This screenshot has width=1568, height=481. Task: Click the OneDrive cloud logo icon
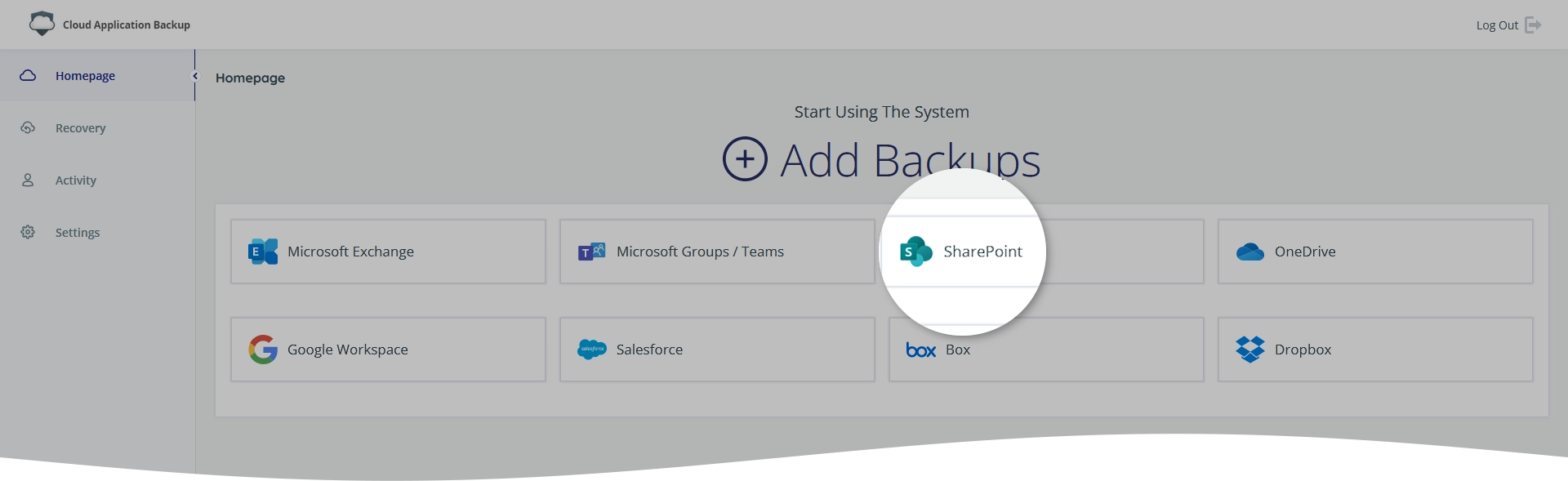click(x=1250, y=252)
